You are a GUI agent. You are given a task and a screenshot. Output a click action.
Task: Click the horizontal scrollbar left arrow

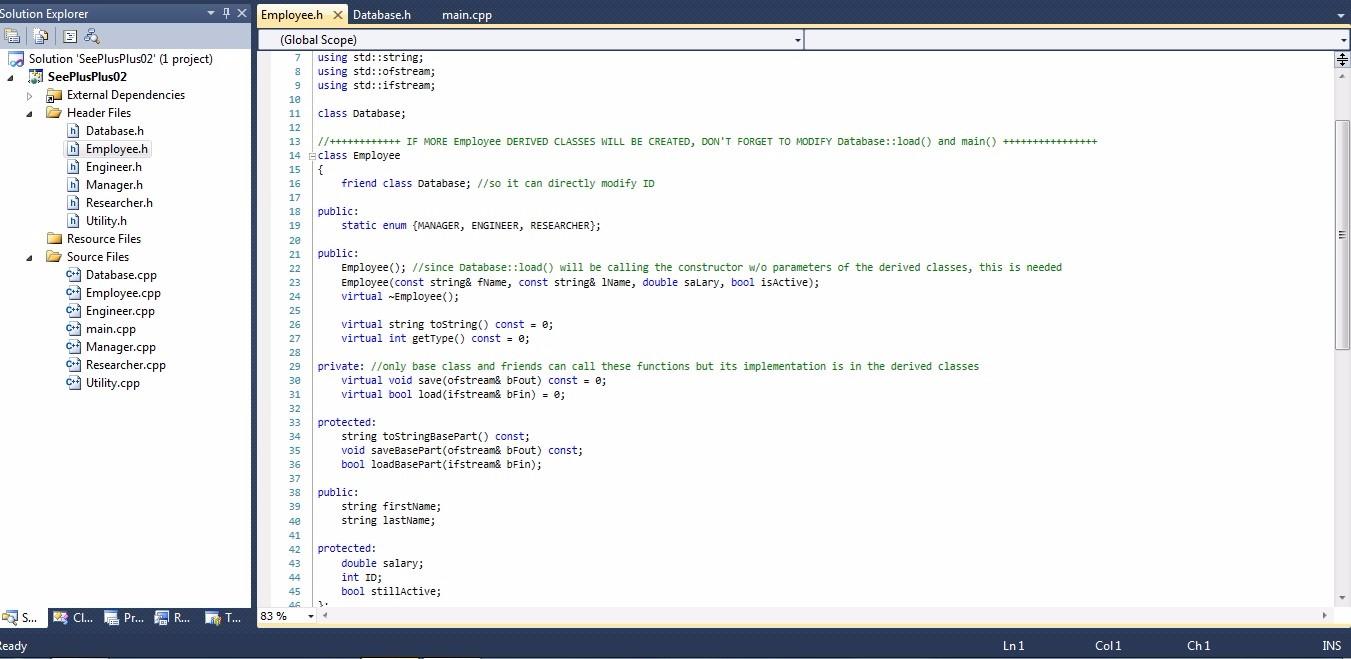pyautogui.click(x=324, y=616)
